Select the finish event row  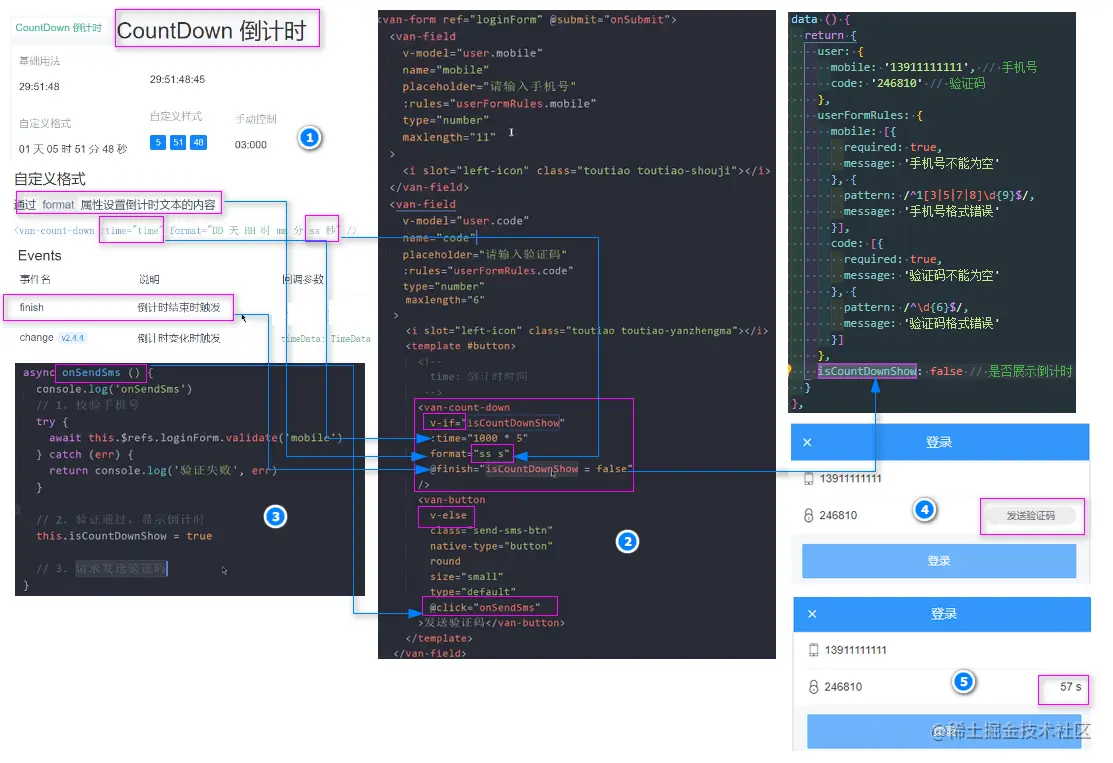click(x=119, y=307)
